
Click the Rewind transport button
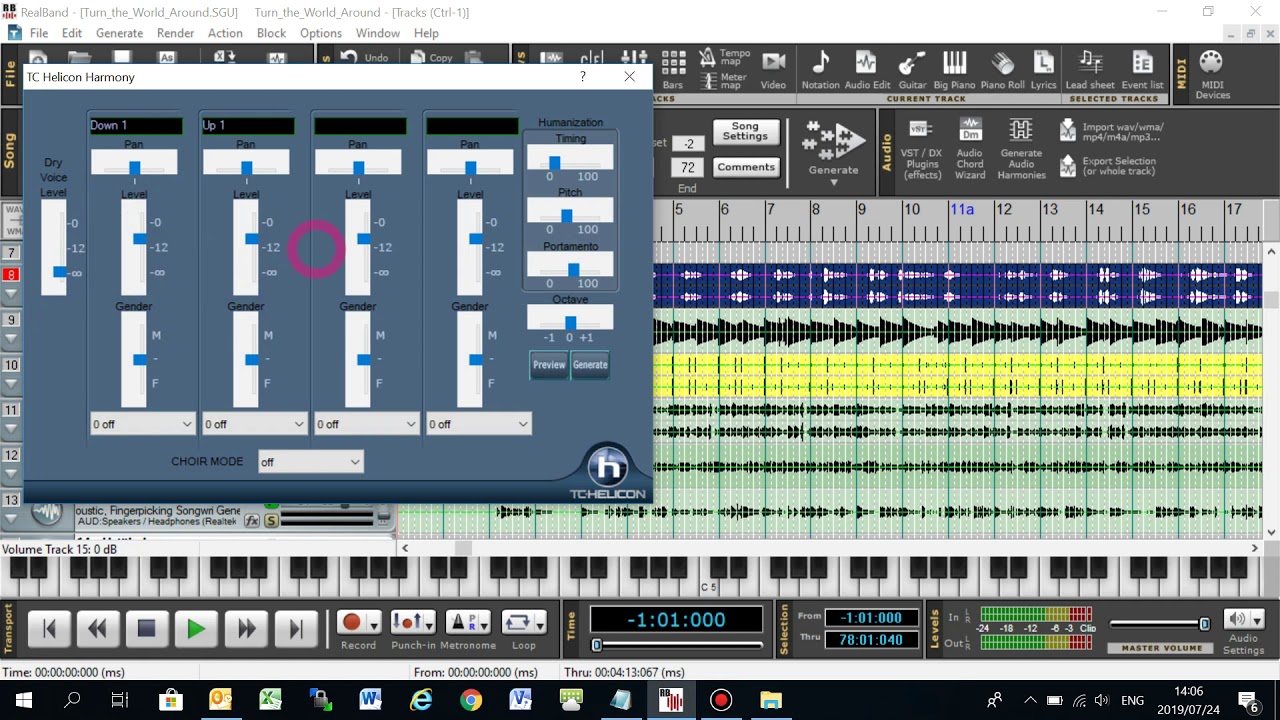[97, 628]
